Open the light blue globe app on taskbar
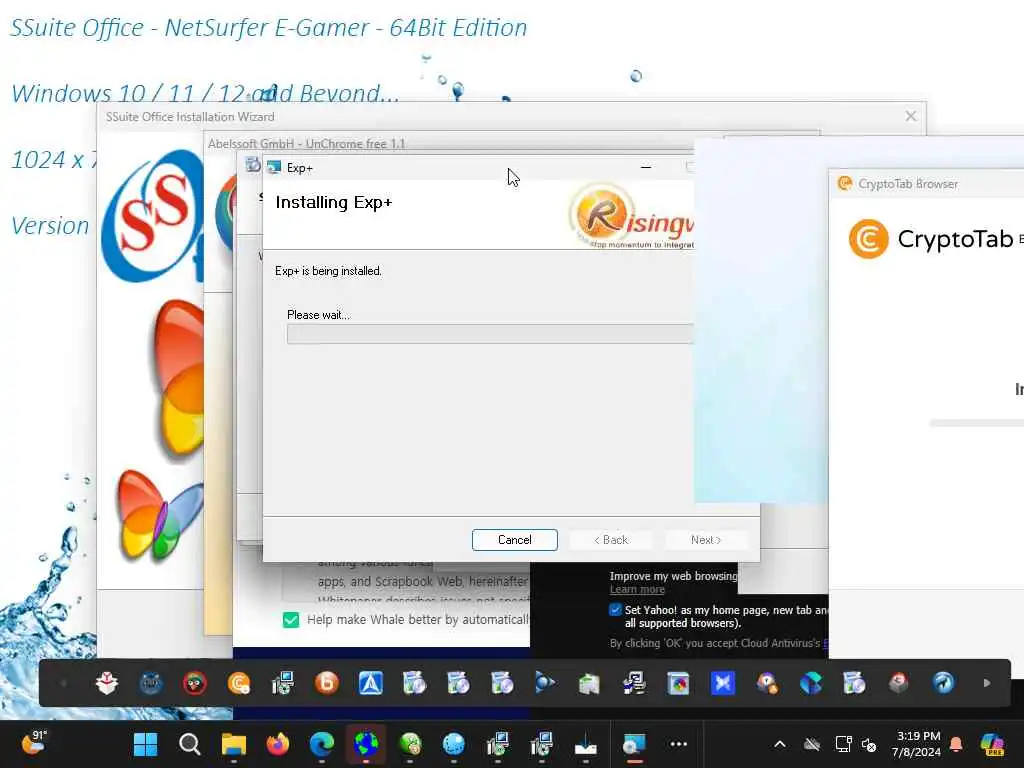Image resolution: width=1024 pixels, height=768 pixels. 453,744
